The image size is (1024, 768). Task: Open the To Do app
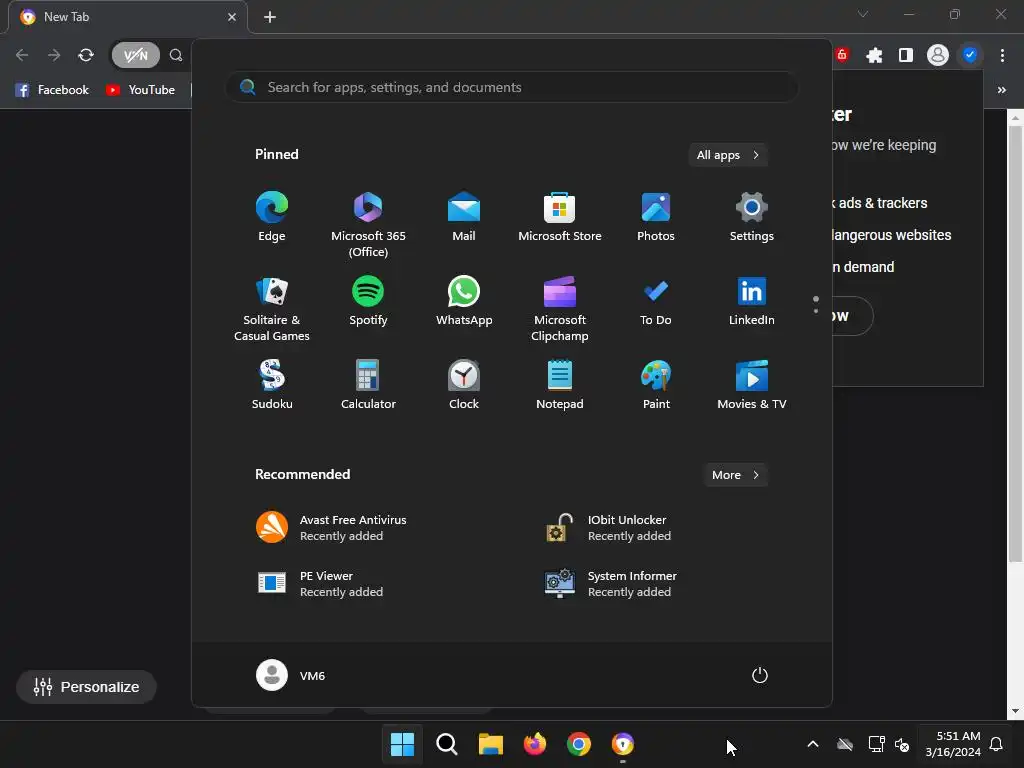[656, 302]
